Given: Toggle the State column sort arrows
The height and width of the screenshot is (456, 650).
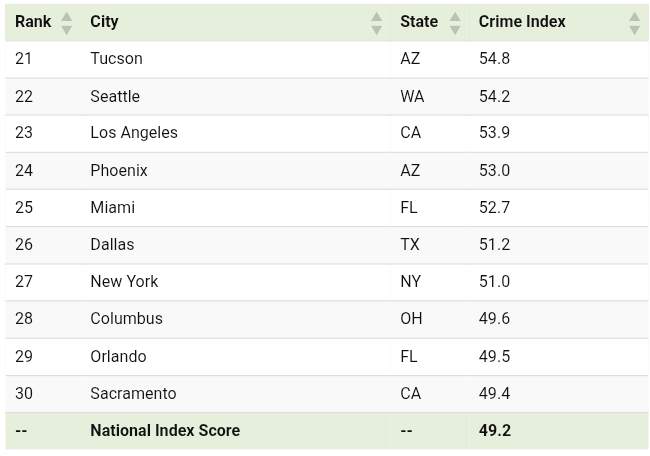Looking at the screenshot, I should (x=455, y=22).
